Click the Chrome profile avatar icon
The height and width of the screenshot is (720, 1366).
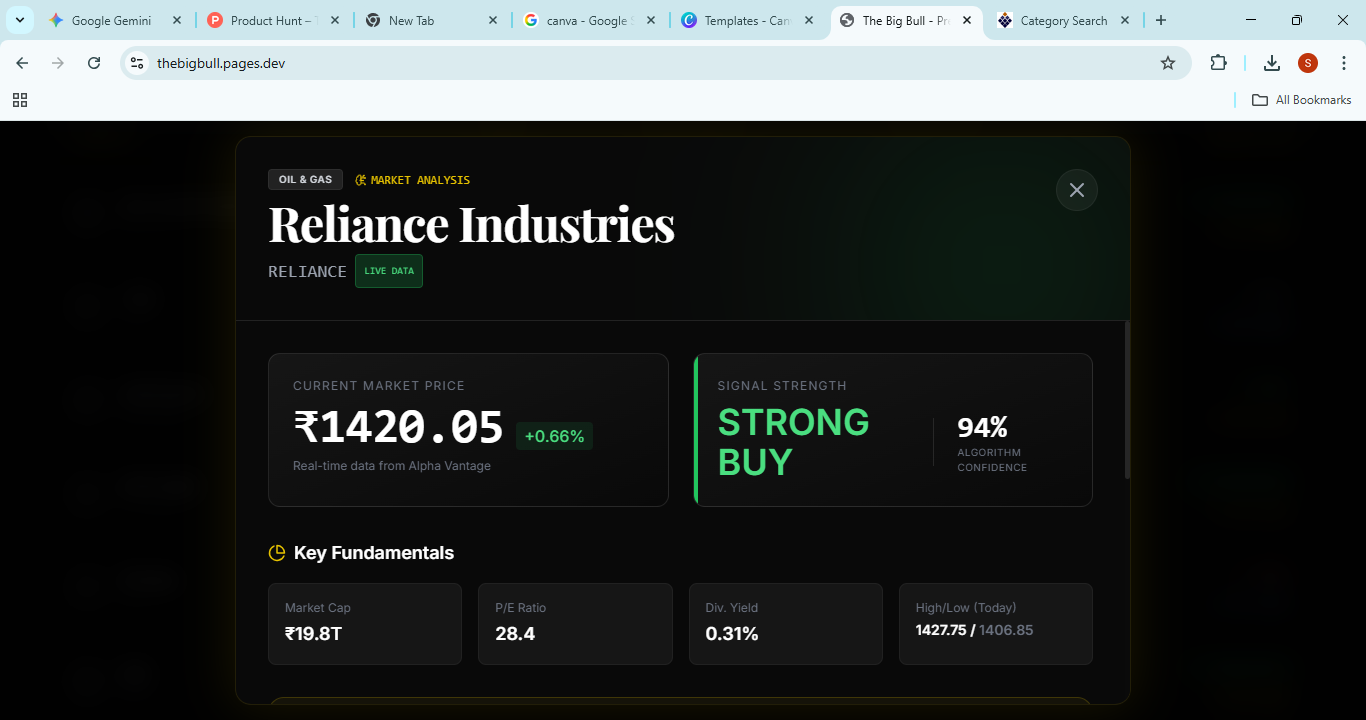coord(1307,62)
